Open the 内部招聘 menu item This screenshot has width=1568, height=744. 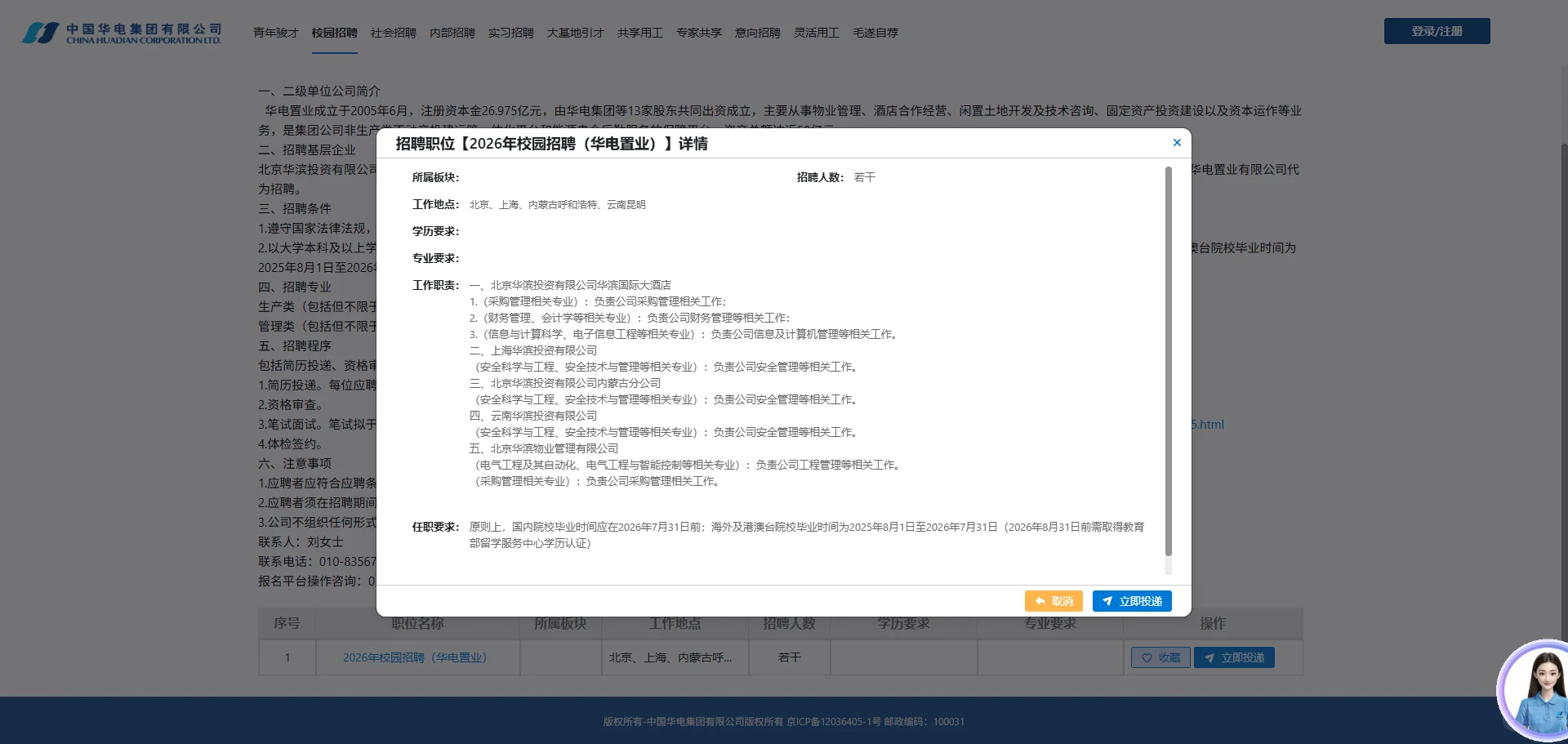452,33
